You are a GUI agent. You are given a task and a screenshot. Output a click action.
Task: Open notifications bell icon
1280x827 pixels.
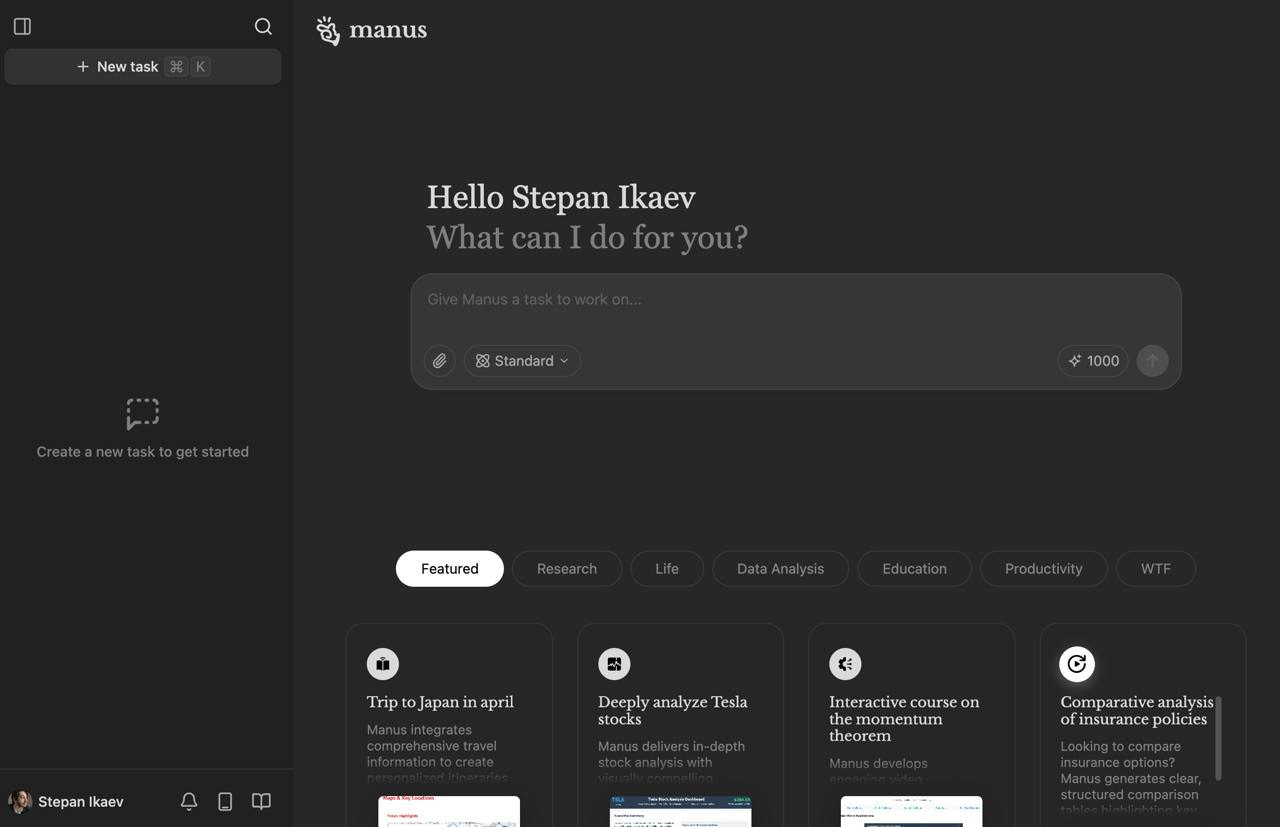coord(189,802)
